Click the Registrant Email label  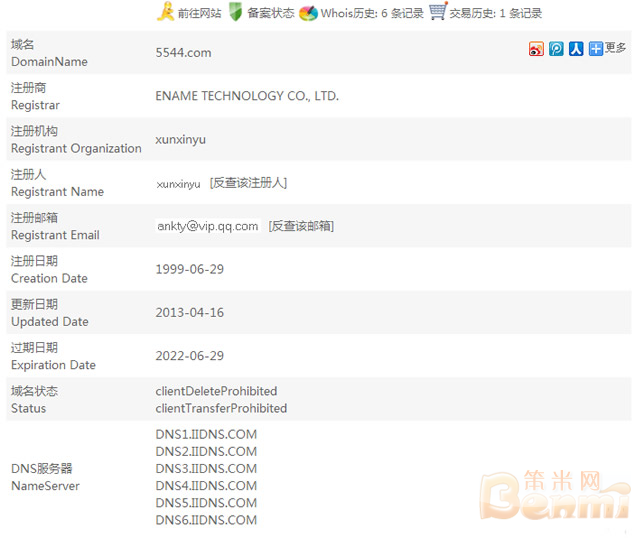[x=55, y=235]
